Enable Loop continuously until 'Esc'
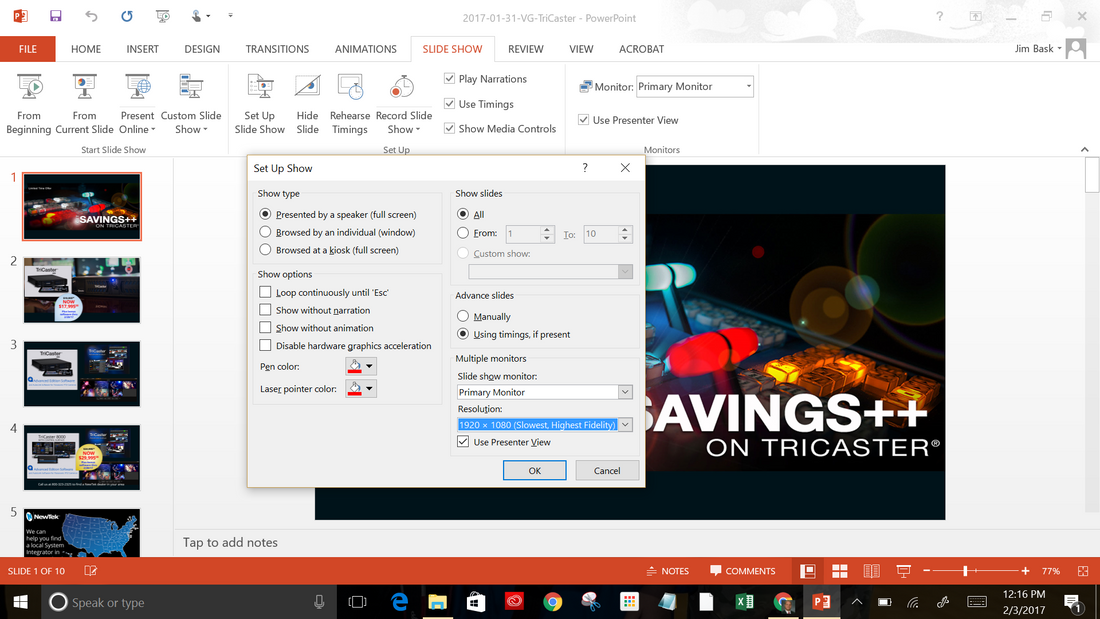Screen dimensions: 1100x619 (x=265, y=291)
